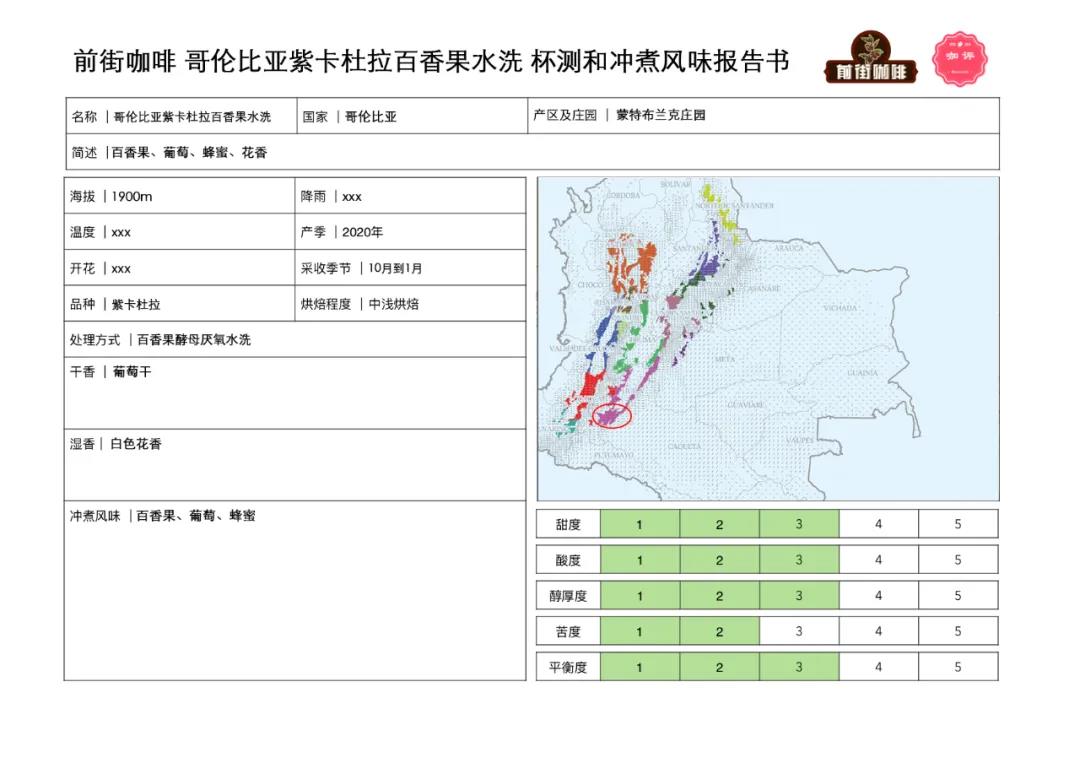
Task: Click the red circle marker on map
Action: [x=611, y=414]
